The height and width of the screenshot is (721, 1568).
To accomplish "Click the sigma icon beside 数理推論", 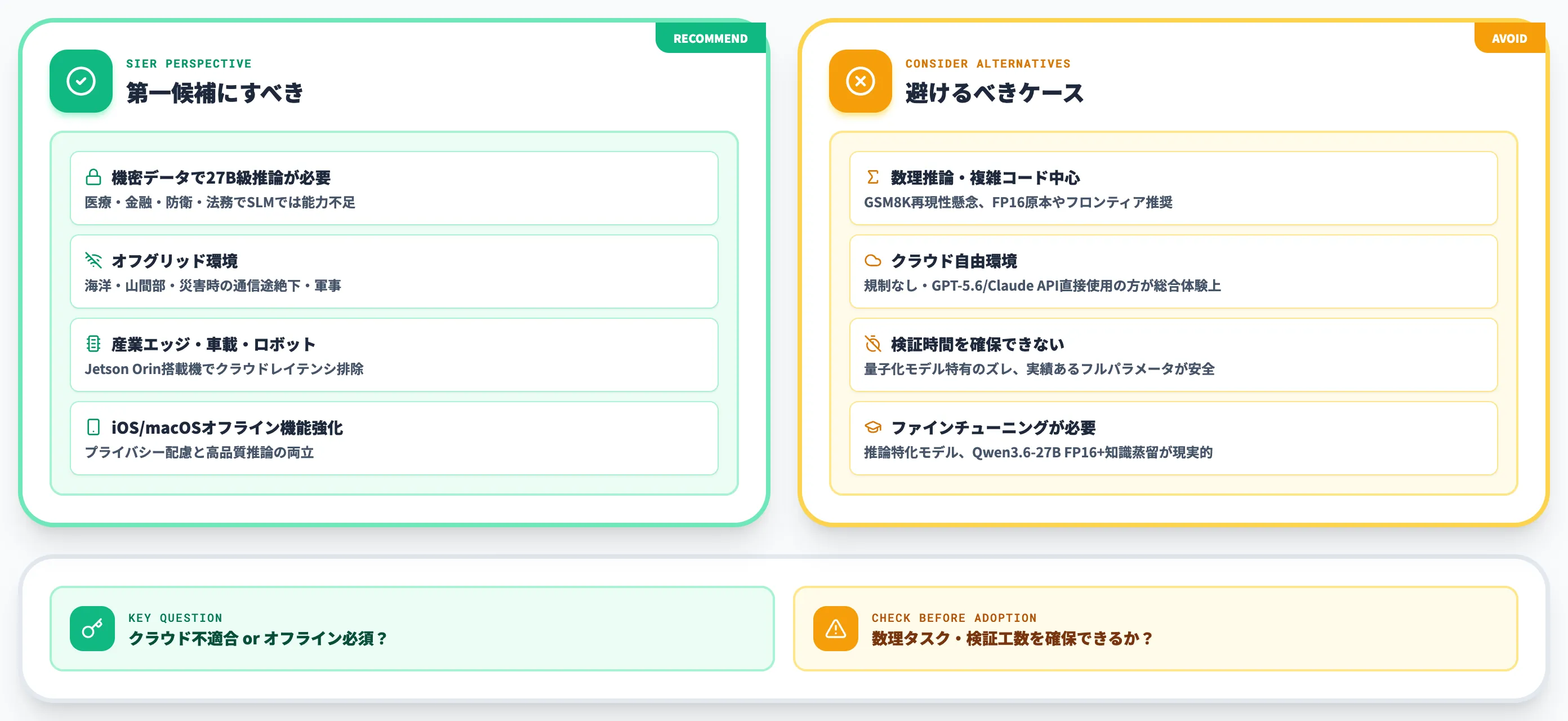I will click(873, 177).
